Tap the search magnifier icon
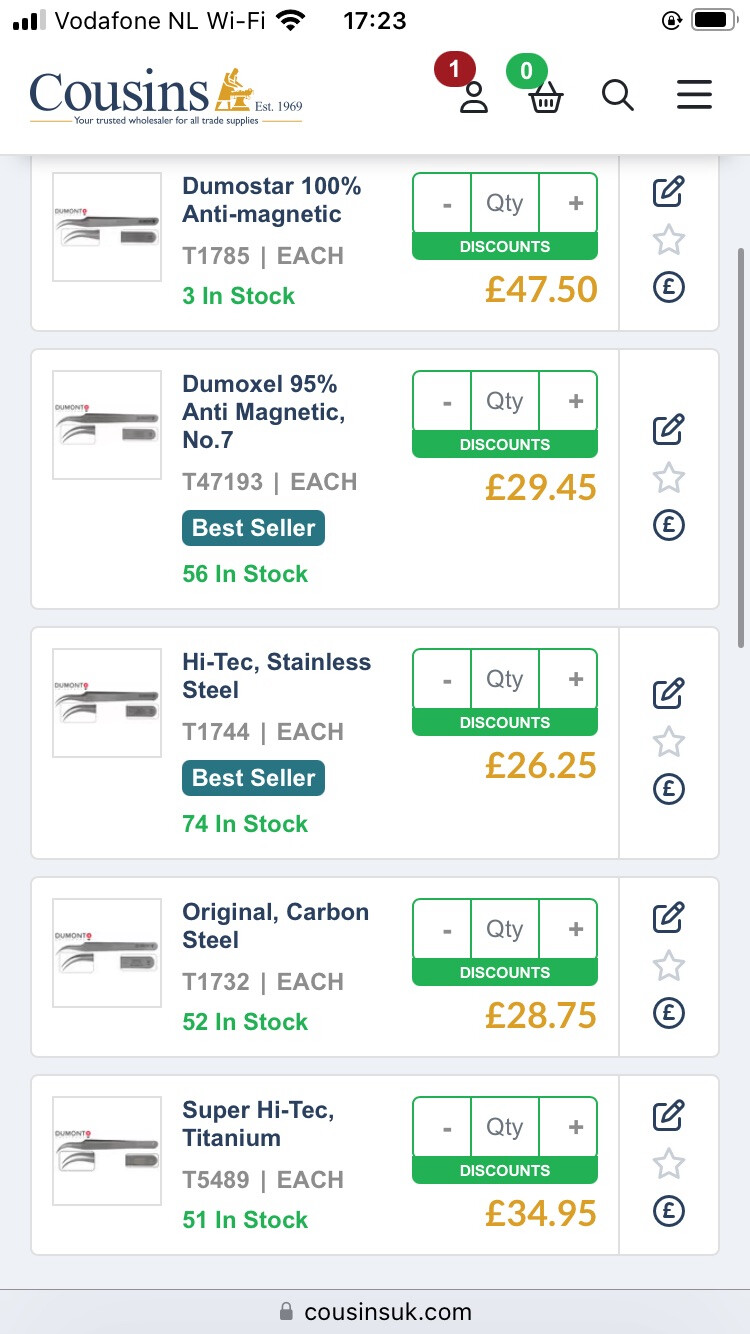750x1334 pixels. (x=618, y=96)
